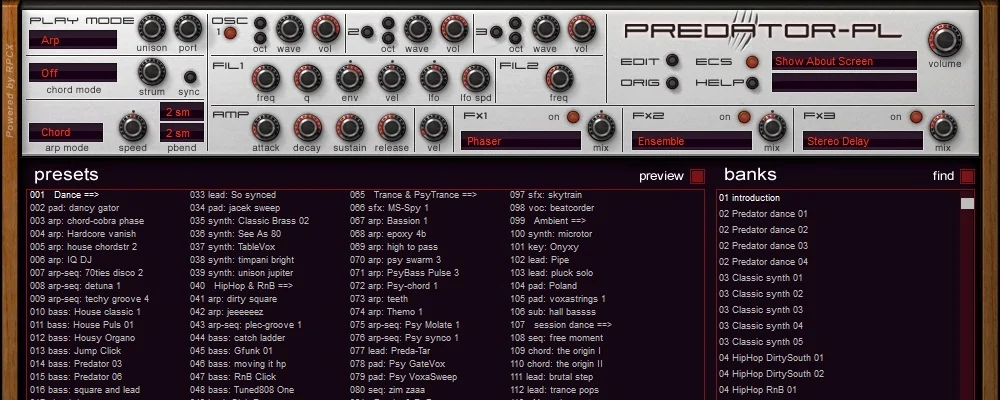
Task: Click the unison knob
Action: (x=152, y=28)
